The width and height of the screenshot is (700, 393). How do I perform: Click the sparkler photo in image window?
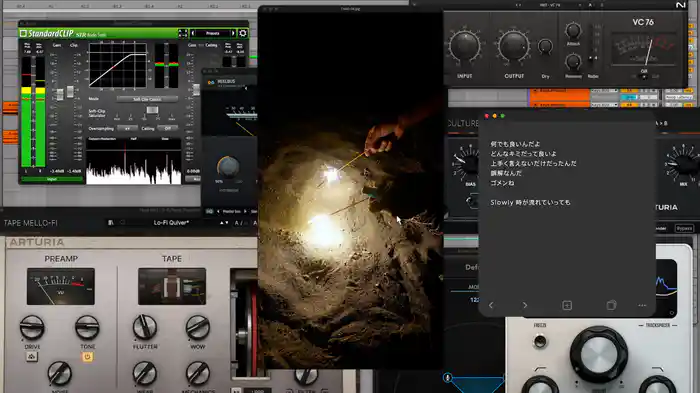tap(350, 190)
